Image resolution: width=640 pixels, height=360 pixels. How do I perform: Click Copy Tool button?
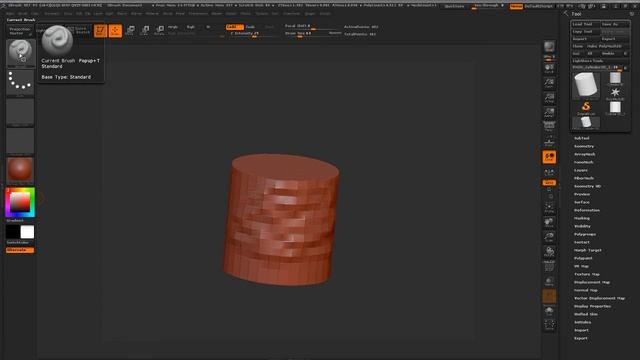pyautogui.click(x=585, y=31)
